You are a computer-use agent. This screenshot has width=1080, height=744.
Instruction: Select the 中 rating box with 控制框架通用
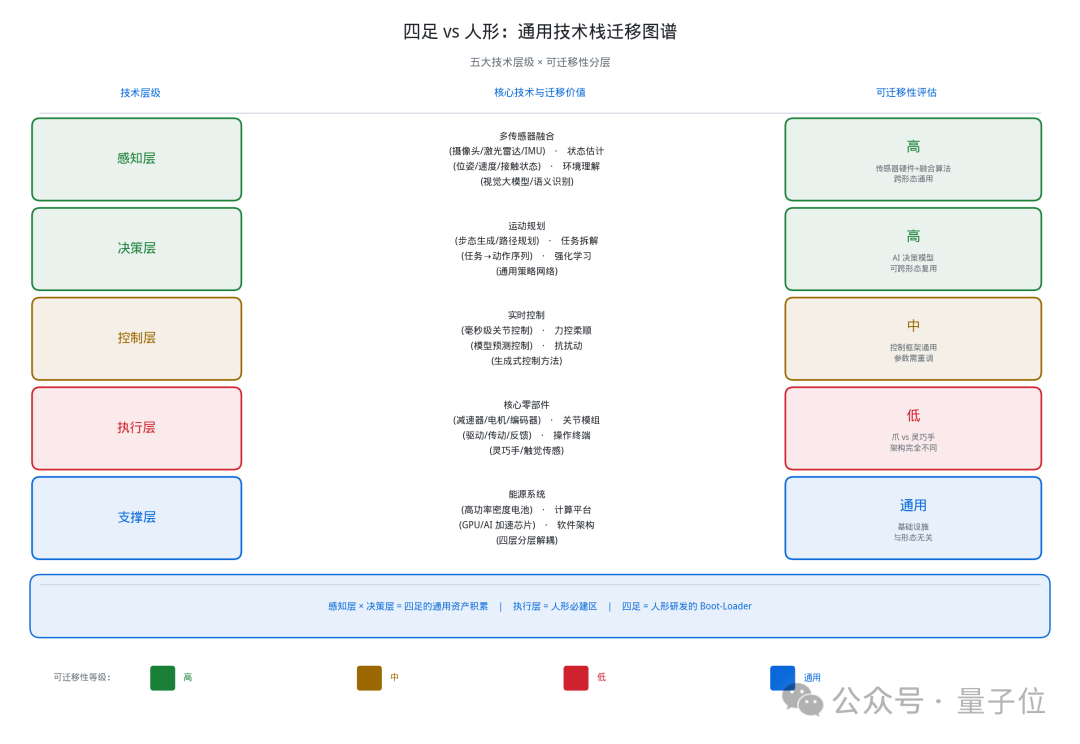[x=913, y=338]
